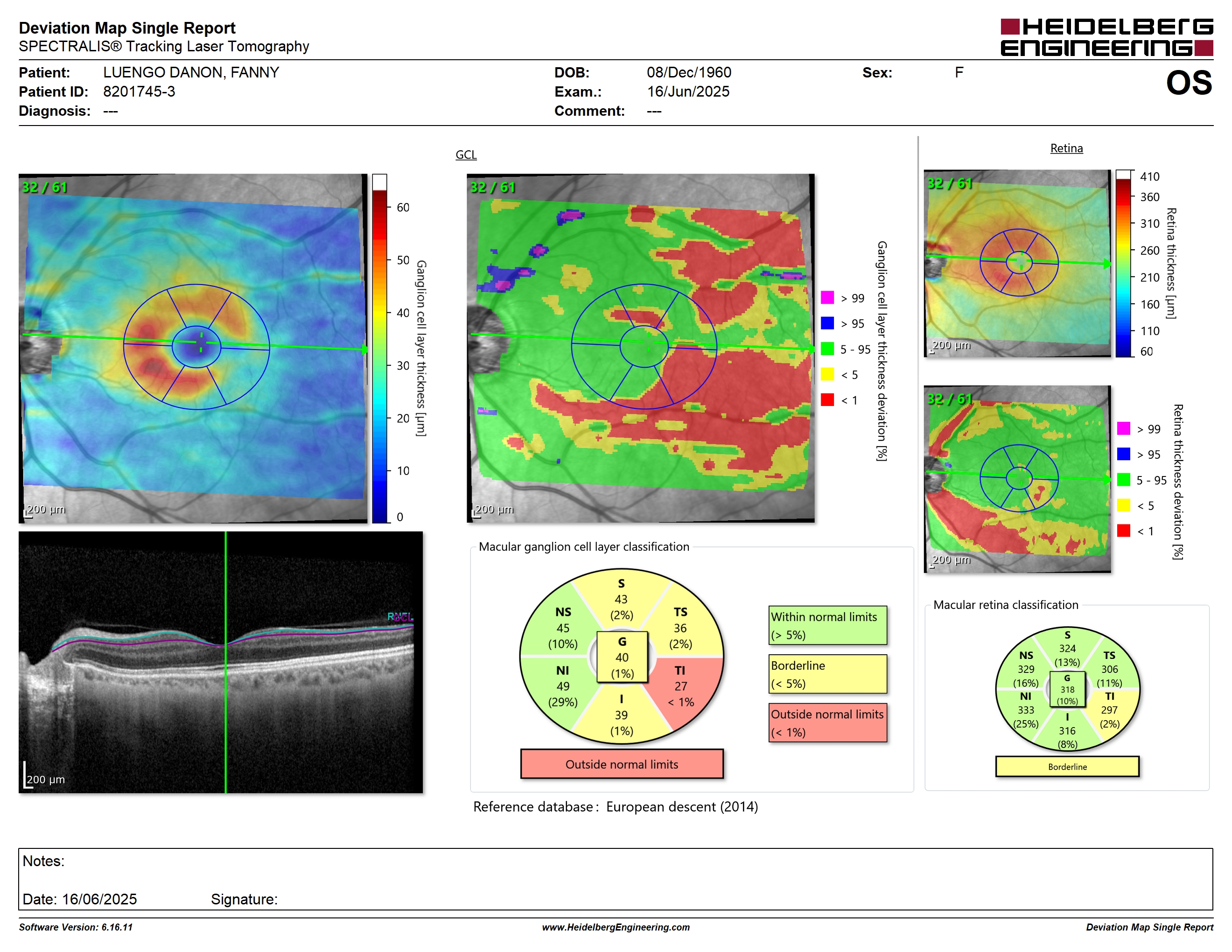Viewport: 1232px width, 952px height.
Task: Click the NS 329 sector in retina chart
Action: click(x=1026, y=670)
